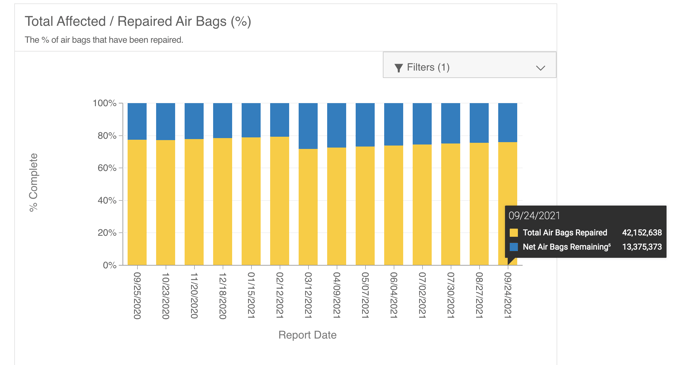Select the yellow bar for 07/30/2021

click(450, 204)
